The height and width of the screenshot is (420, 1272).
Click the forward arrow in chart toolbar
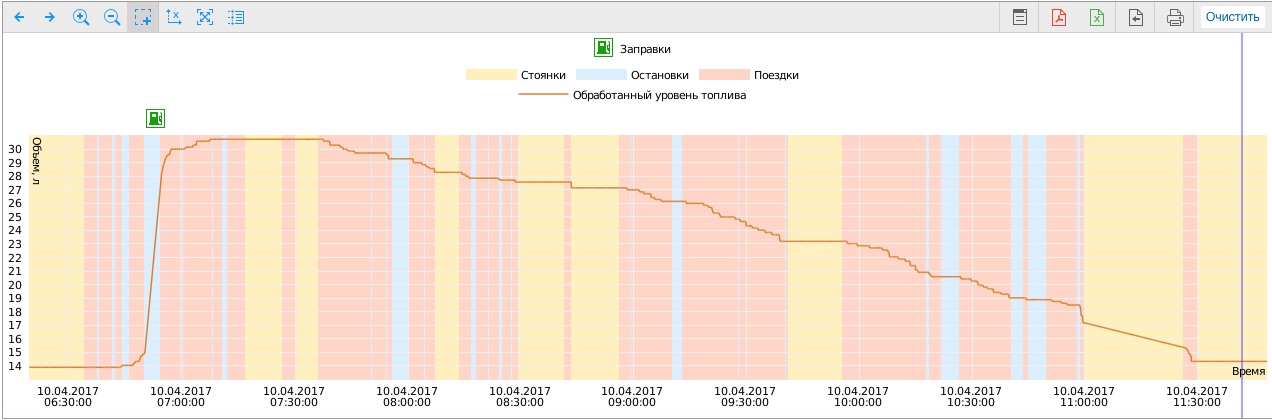[x=49, y=17]
